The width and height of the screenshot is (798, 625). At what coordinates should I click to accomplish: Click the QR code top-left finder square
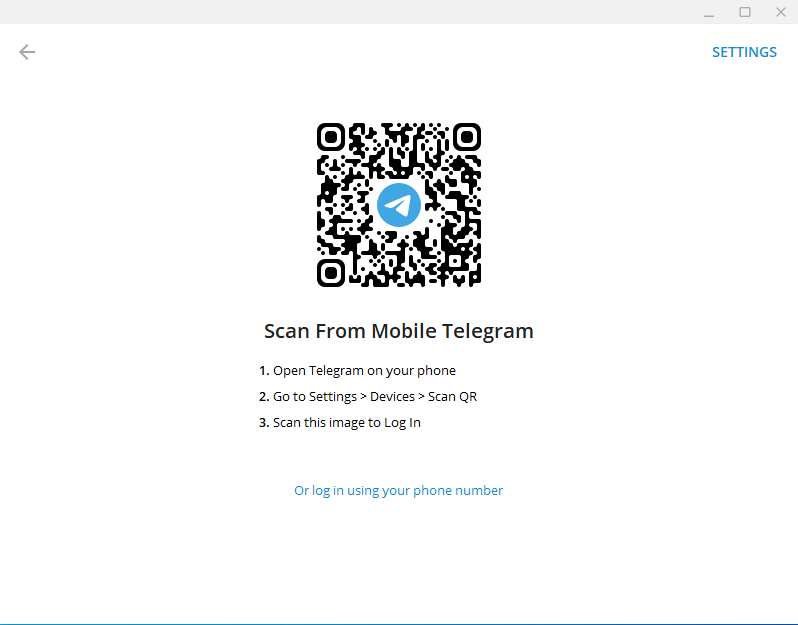(x=331, y=137)
